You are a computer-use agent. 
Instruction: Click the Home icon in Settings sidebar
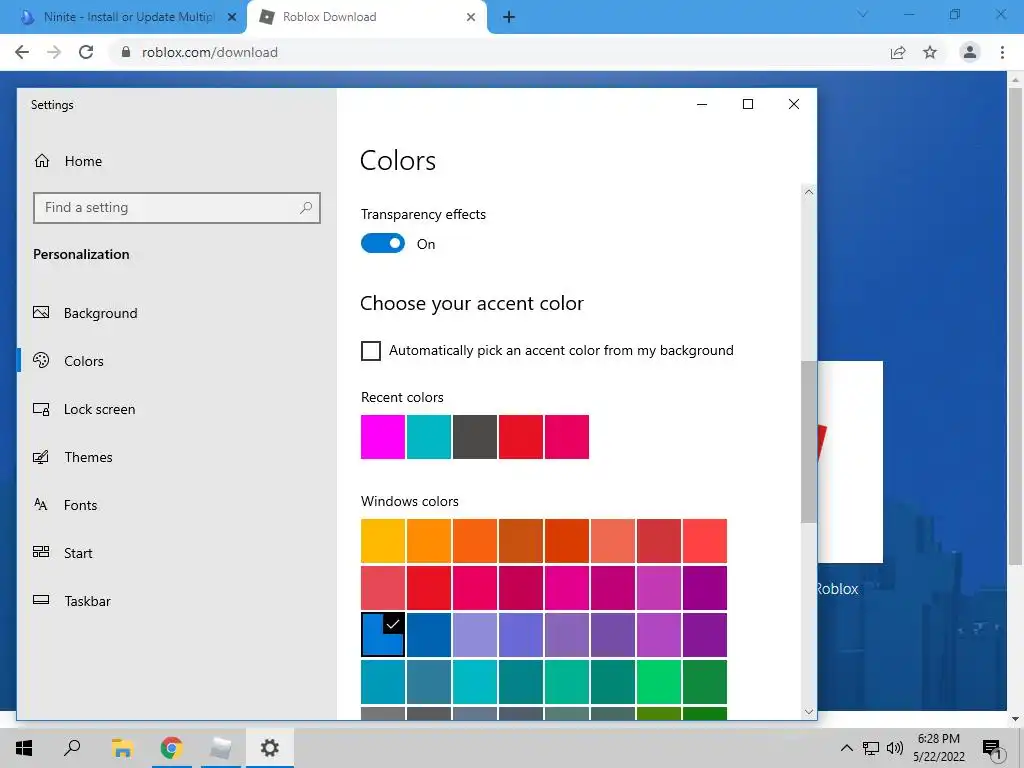(42, 161)
